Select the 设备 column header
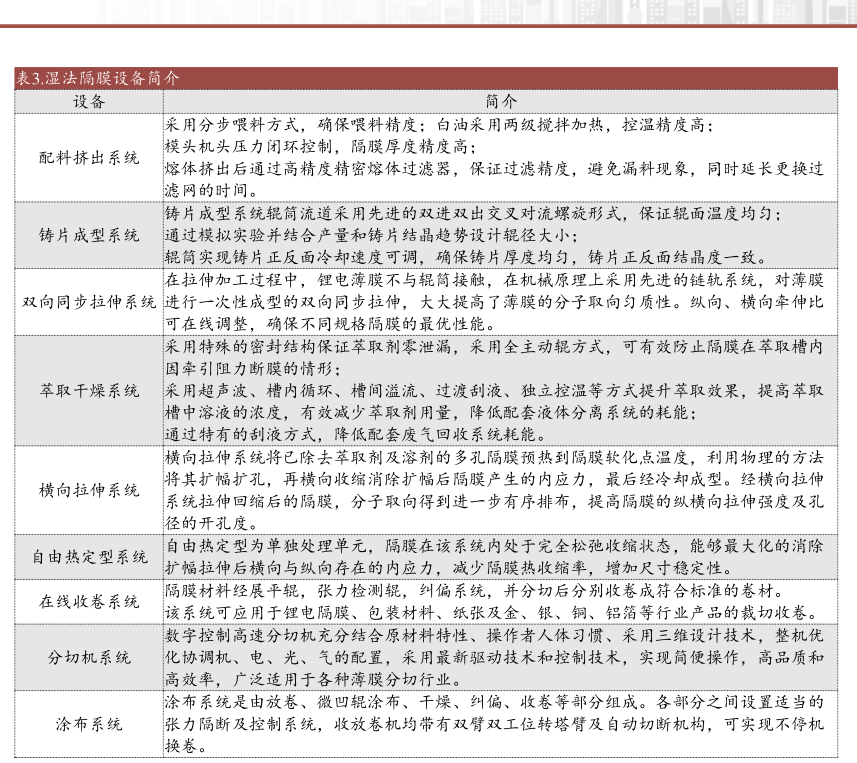 click(89, 101)
